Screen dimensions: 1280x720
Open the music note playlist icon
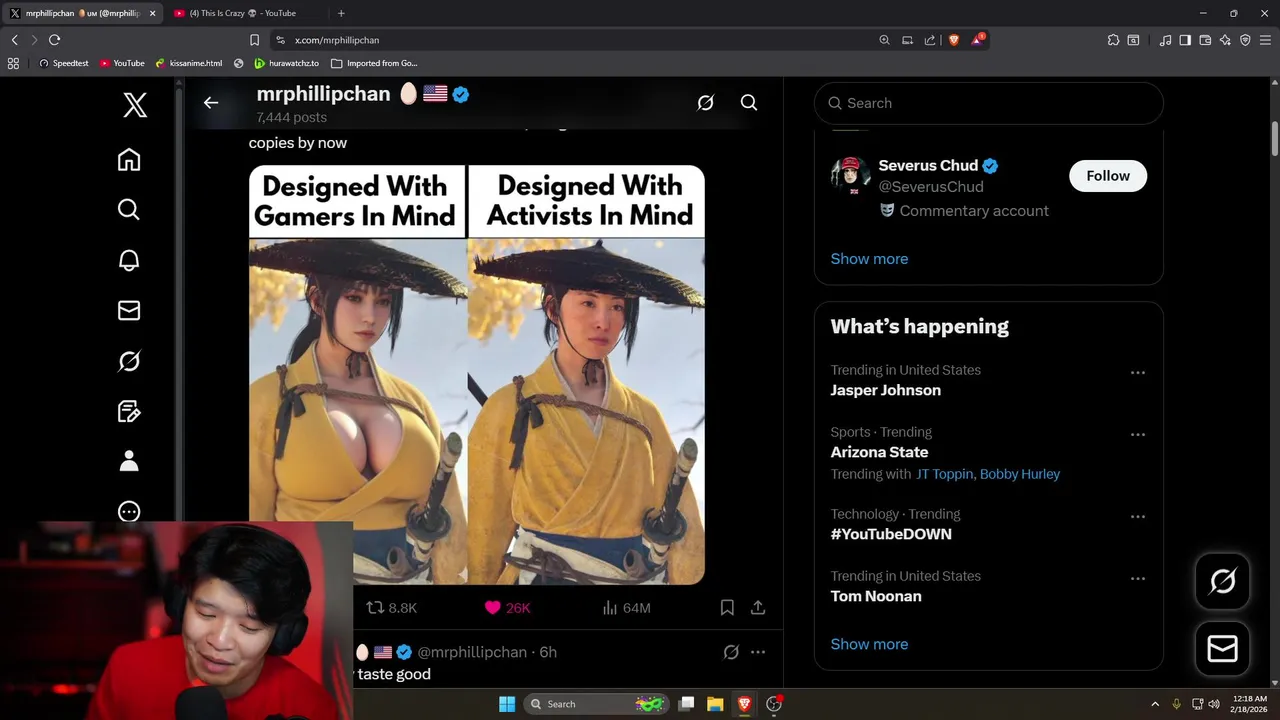[x=1165, y=40]
